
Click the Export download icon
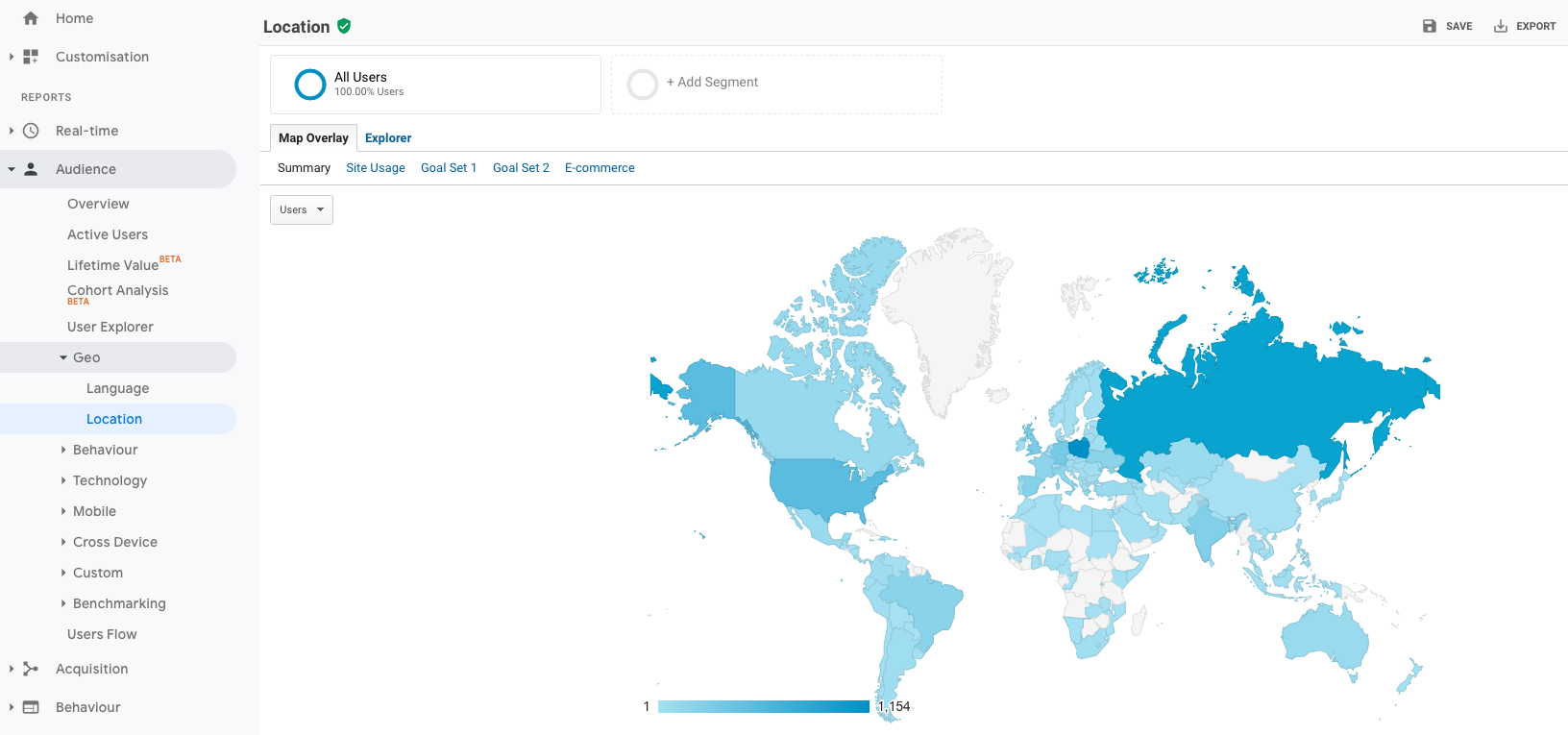click(1501, 26)
